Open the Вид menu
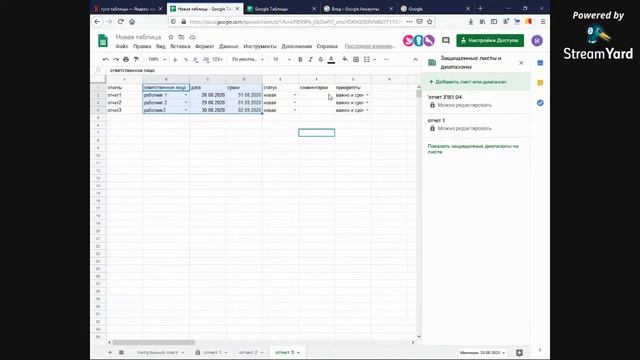The image size is (640, 360). [x=161, y=47]
